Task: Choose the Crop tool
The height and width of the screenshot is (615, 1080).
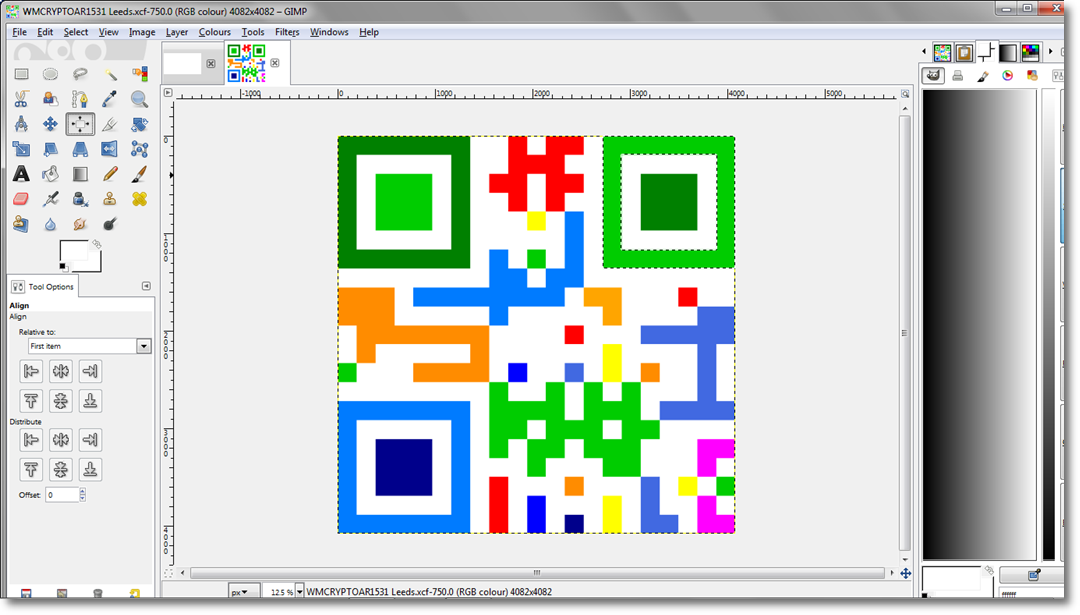Action: tap(110, 124)
